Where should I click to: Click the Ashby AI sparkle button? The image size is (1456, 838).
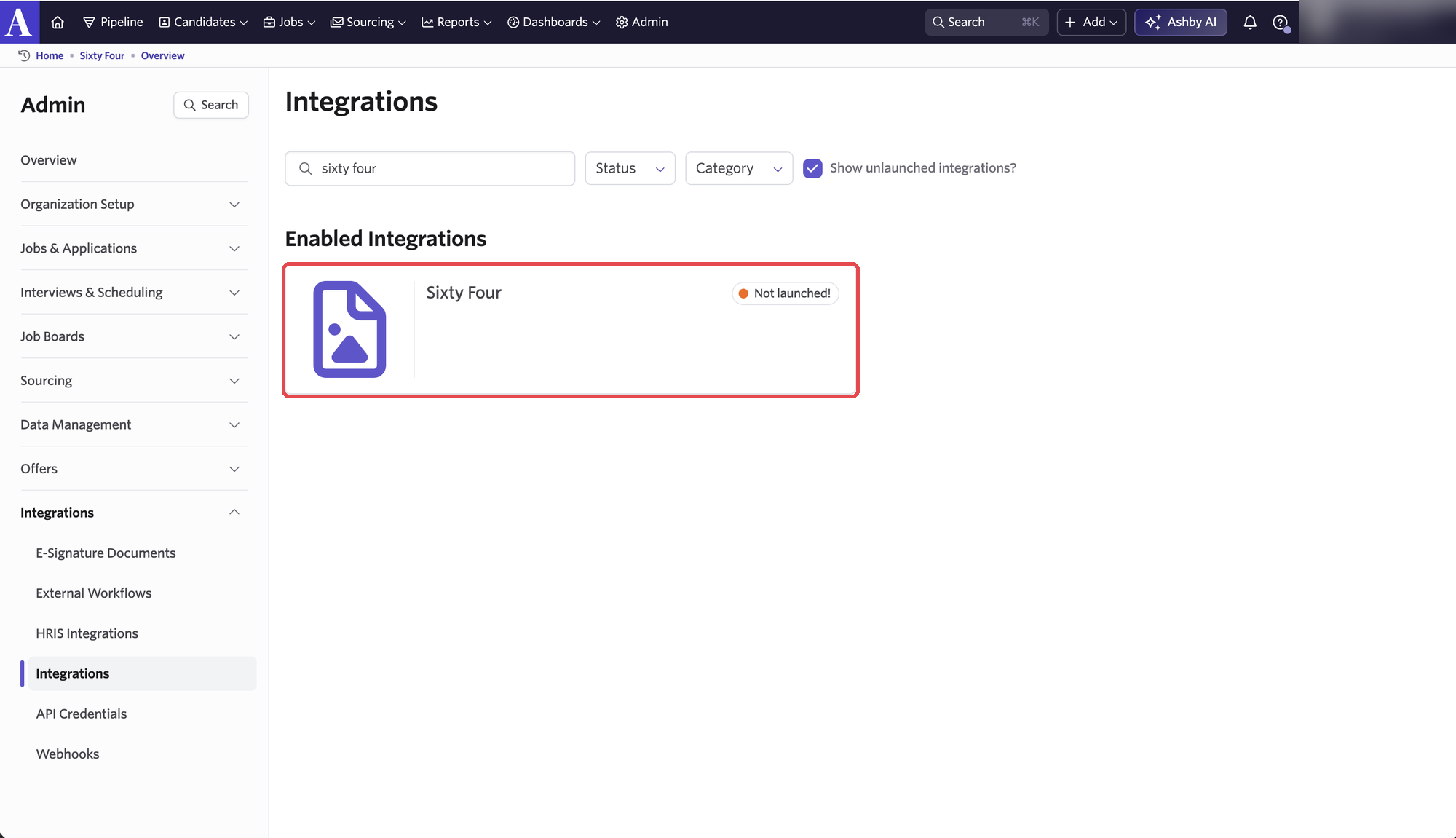coord(1181,22)
